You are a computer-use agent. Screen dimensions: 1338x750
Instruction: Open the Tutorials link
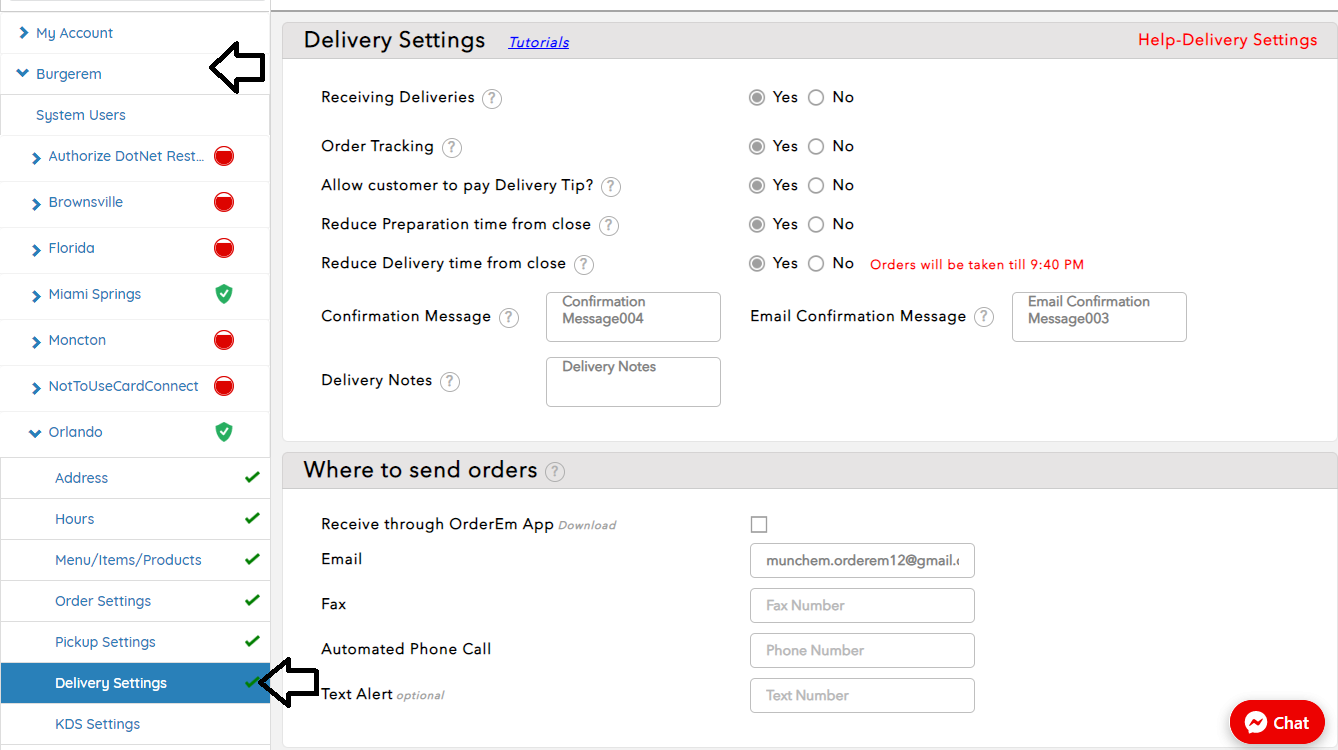[x=539, y=42]
